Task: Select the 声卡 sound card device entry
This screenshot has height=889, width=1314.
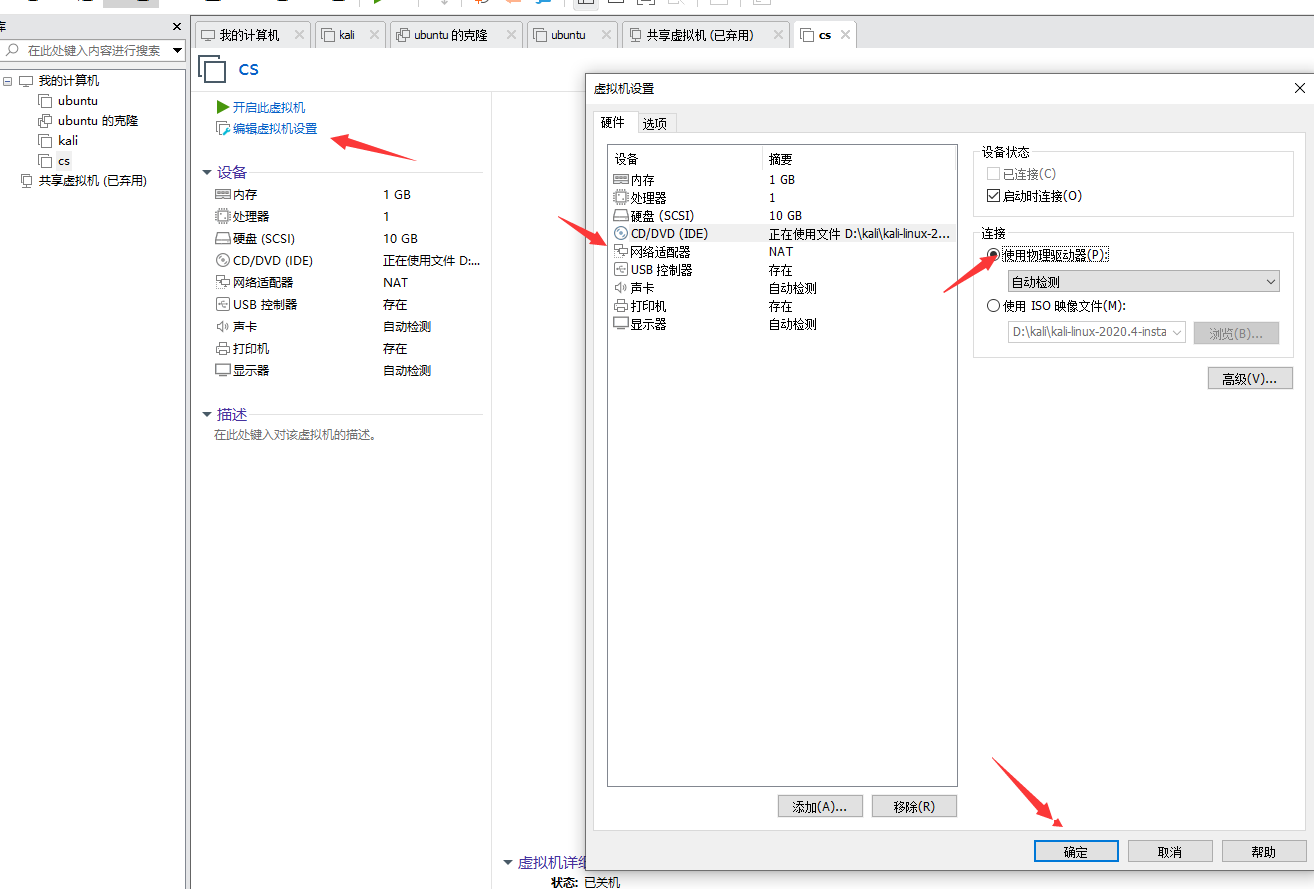Action: [x=642, y=288]
